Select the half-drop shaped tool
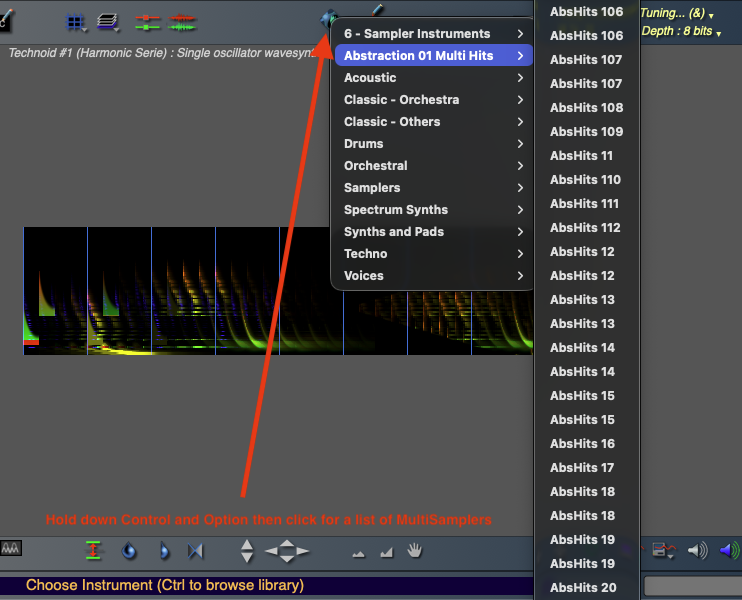 (164, 551)
